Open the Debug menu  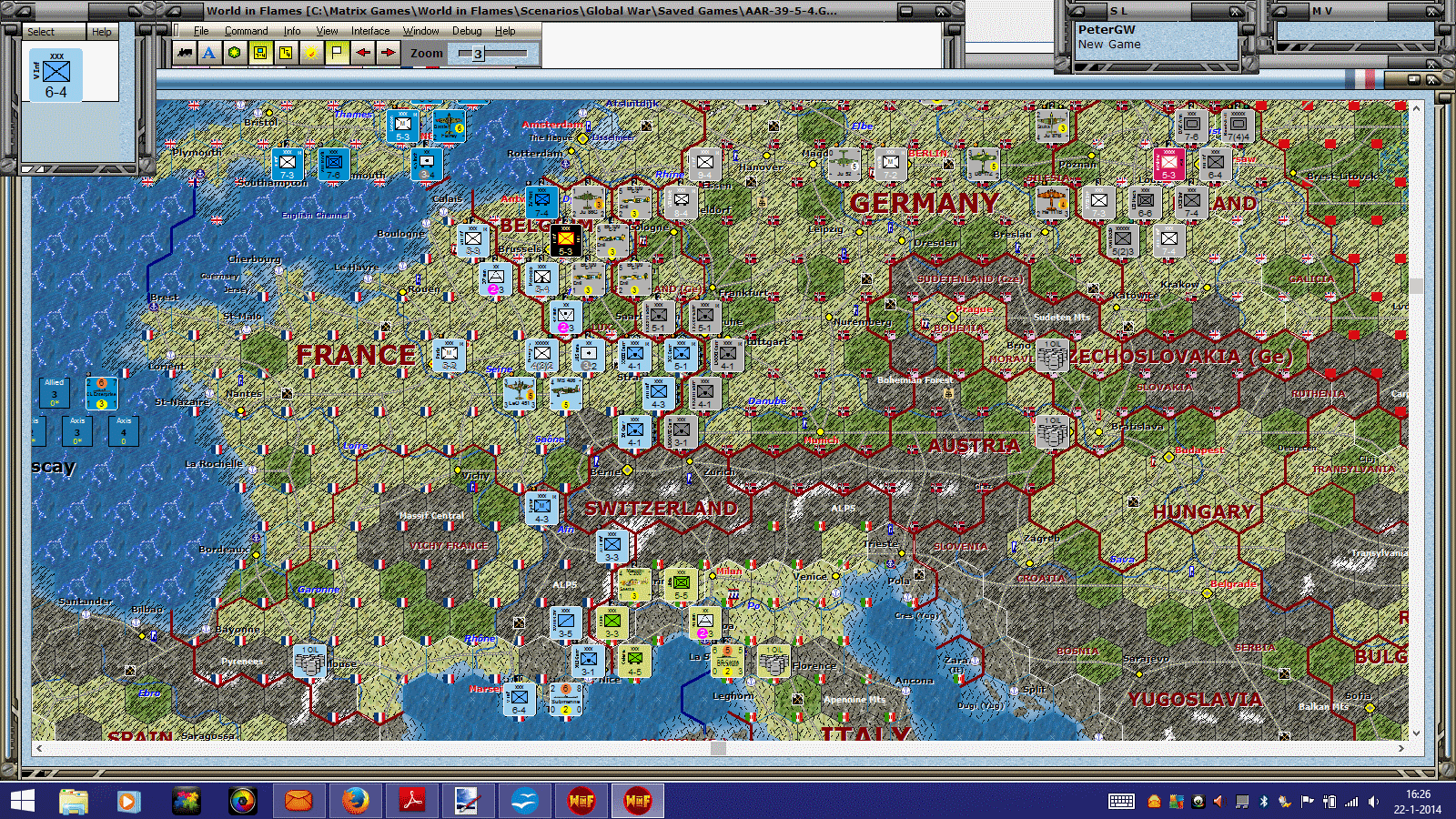click(467, 31)
